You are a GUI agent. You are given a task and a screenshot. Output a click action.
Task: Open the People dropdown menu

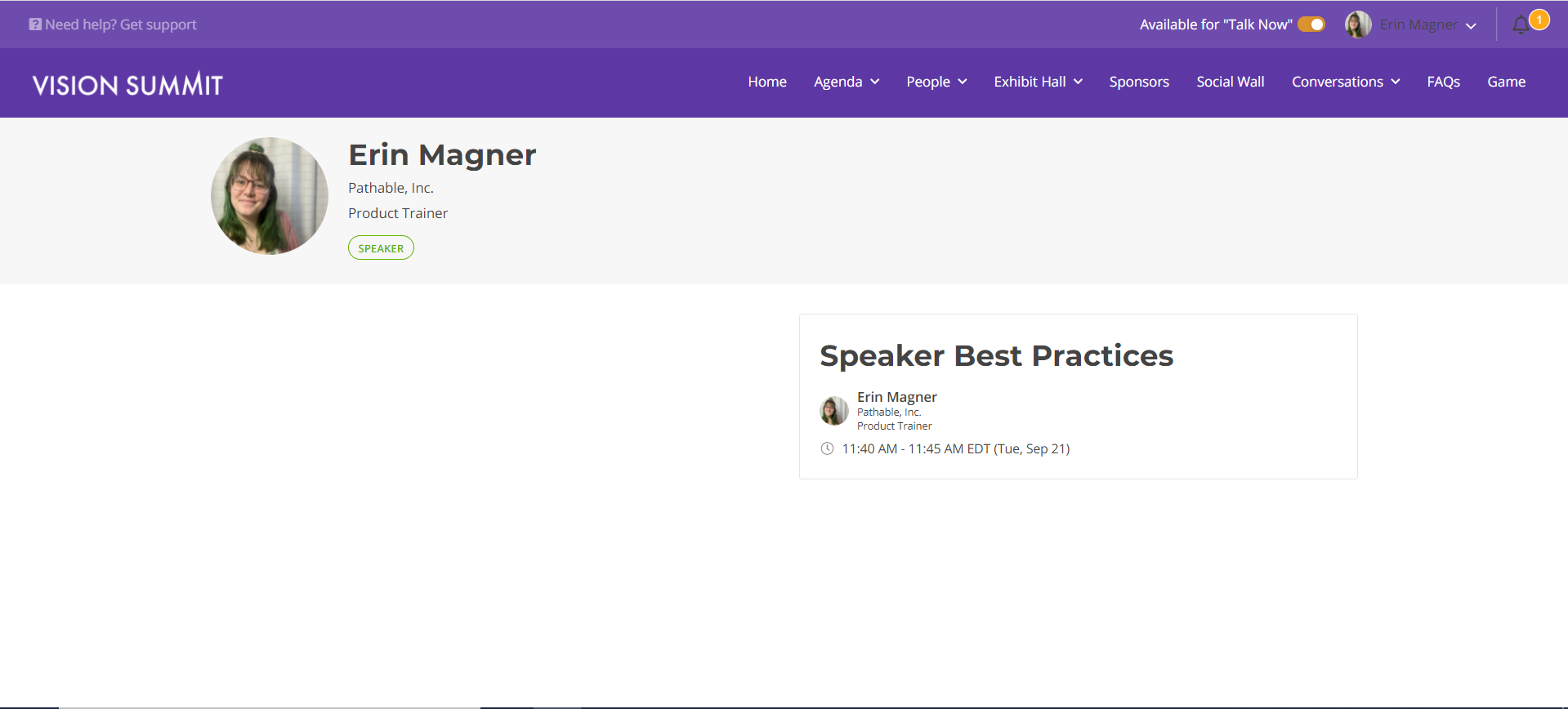tap(936, 82)
